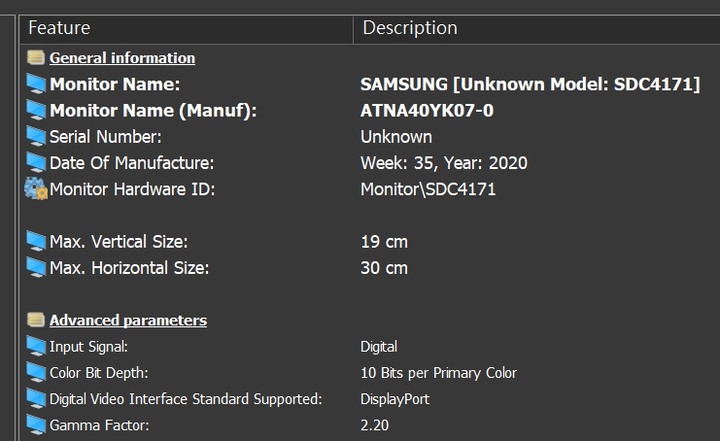Click the SAMSUNG Unknown Model SDC4171 value
This screenshot has height=441, width=720.
point(530,85)
